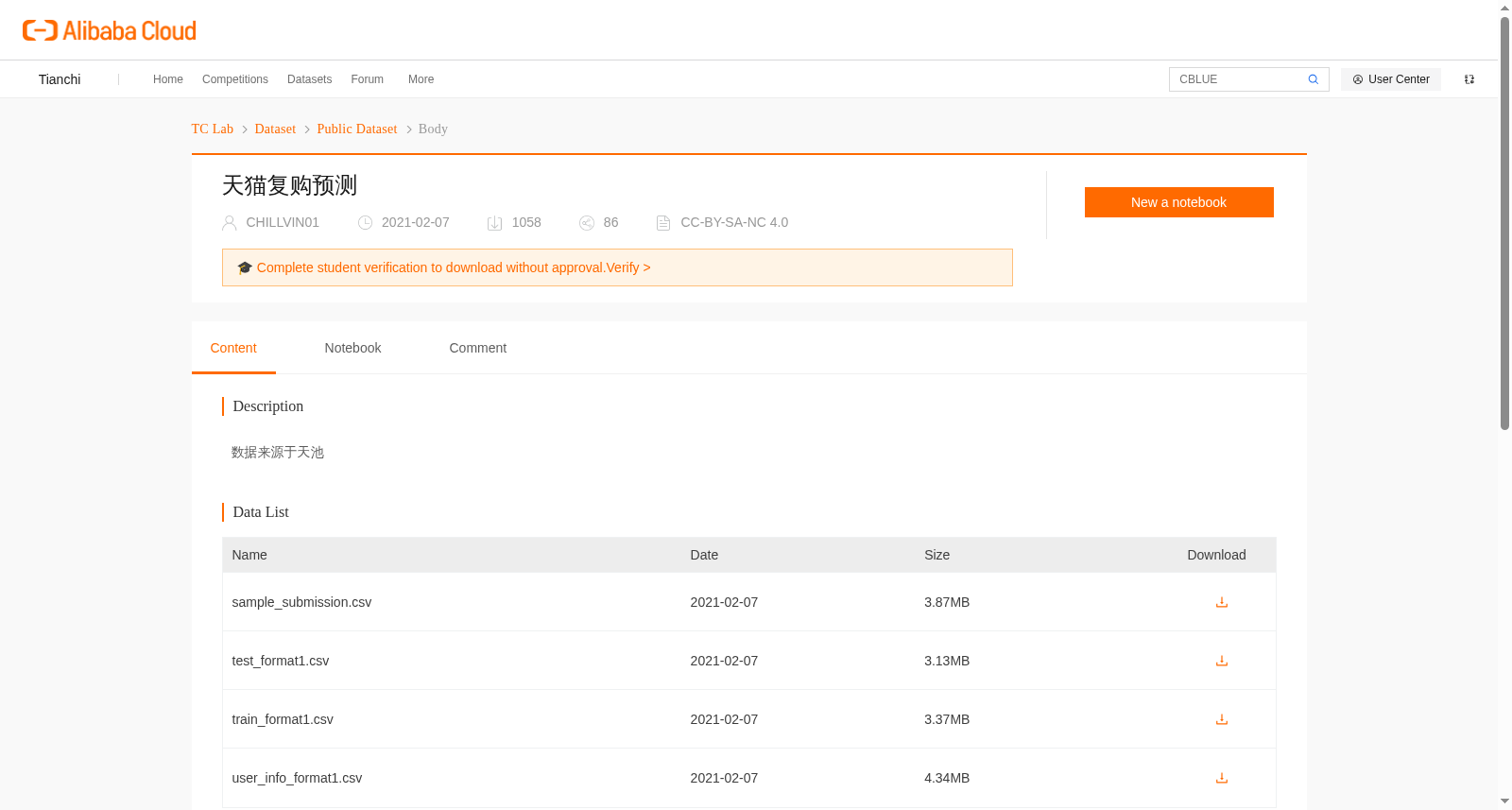The height and width of the screenshot is (810, 1512).
Task: Click the scrollbar down arrow
Action: click(1505, 801)
